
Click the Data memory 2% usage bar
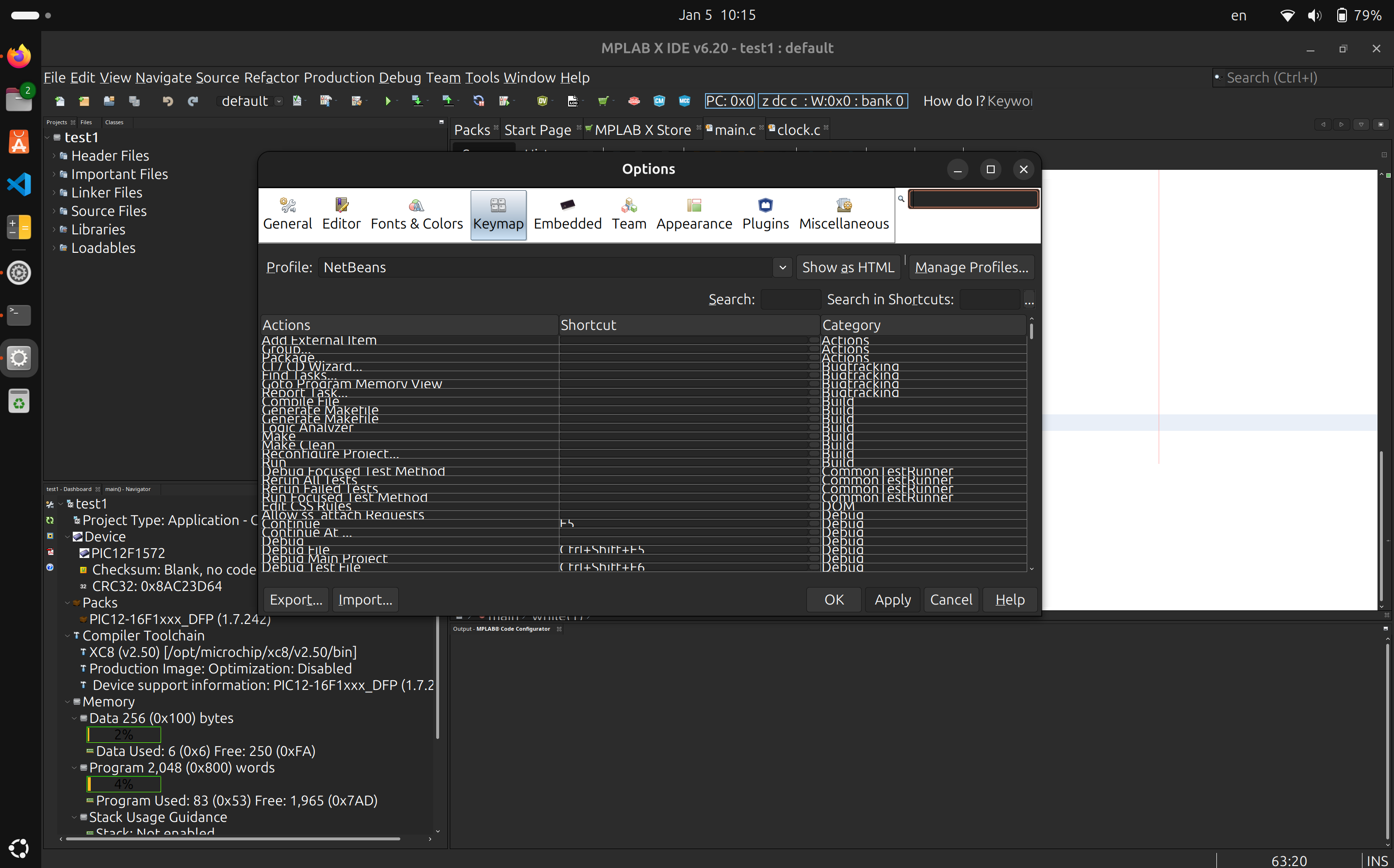click(x=123, y=734)
